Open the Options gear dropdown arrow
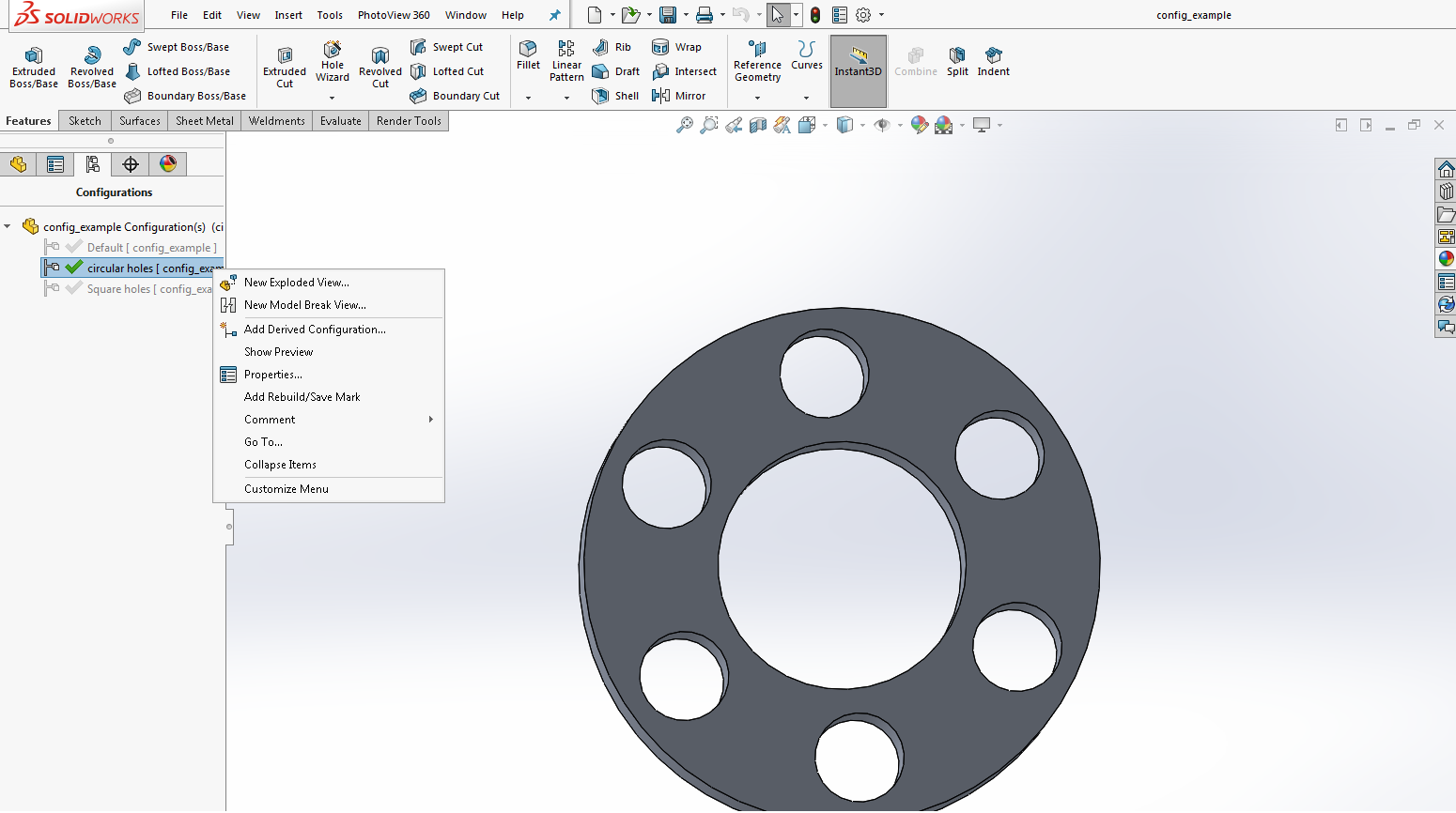This screenshot has width=1456, height=813. tap(881, 15)
